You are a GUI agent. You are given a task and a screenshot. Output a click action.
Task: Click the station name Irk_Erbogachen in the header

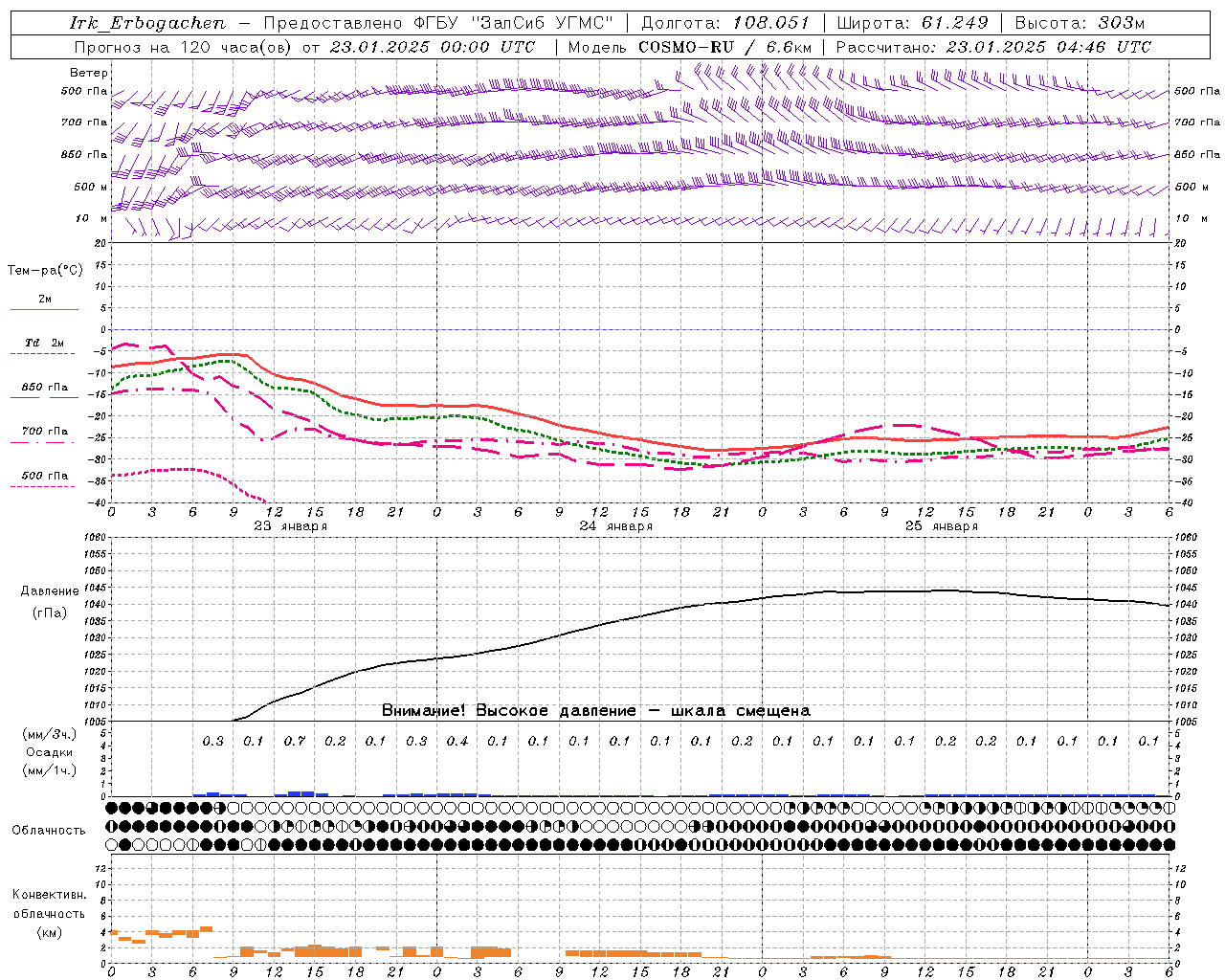pos(148,23)
